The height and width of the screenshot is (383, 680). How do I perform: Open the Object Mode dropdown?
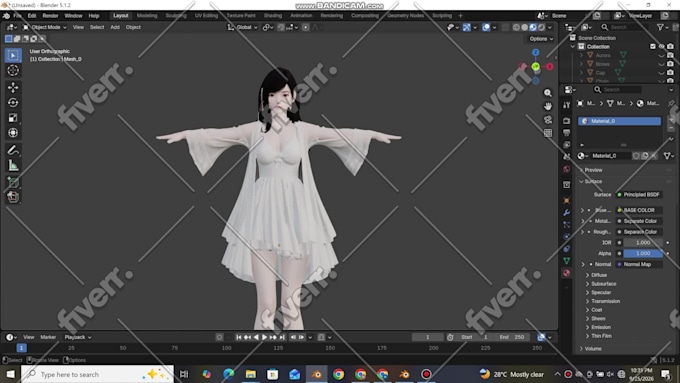click(45, 27)
